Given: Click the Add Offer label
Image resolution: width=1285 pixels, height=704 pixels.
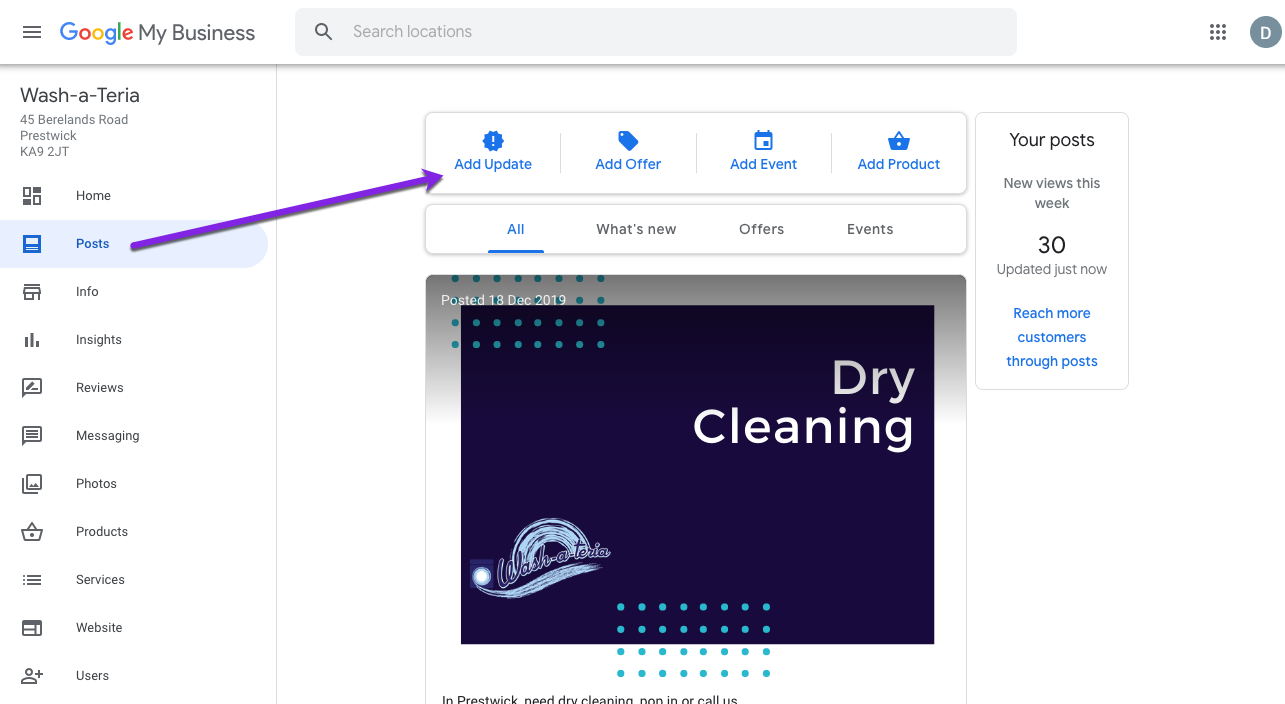Looking at the screenshot, I should [628, 165].
